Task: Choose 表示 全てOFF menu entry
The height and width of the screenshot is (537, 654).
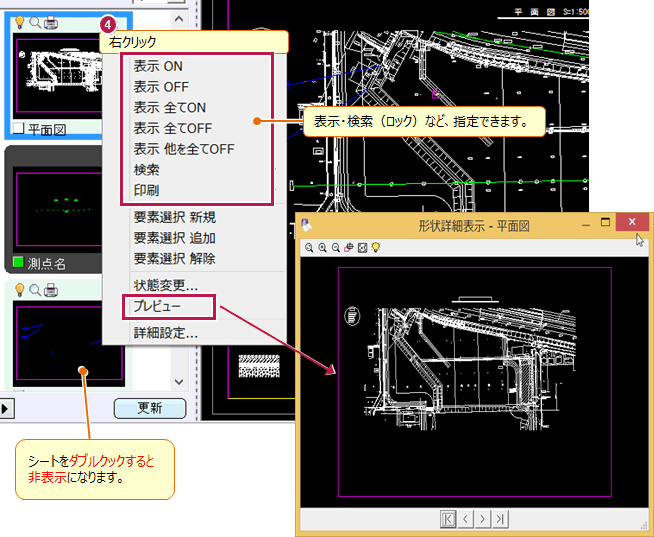Action: (x=173, y=128)
